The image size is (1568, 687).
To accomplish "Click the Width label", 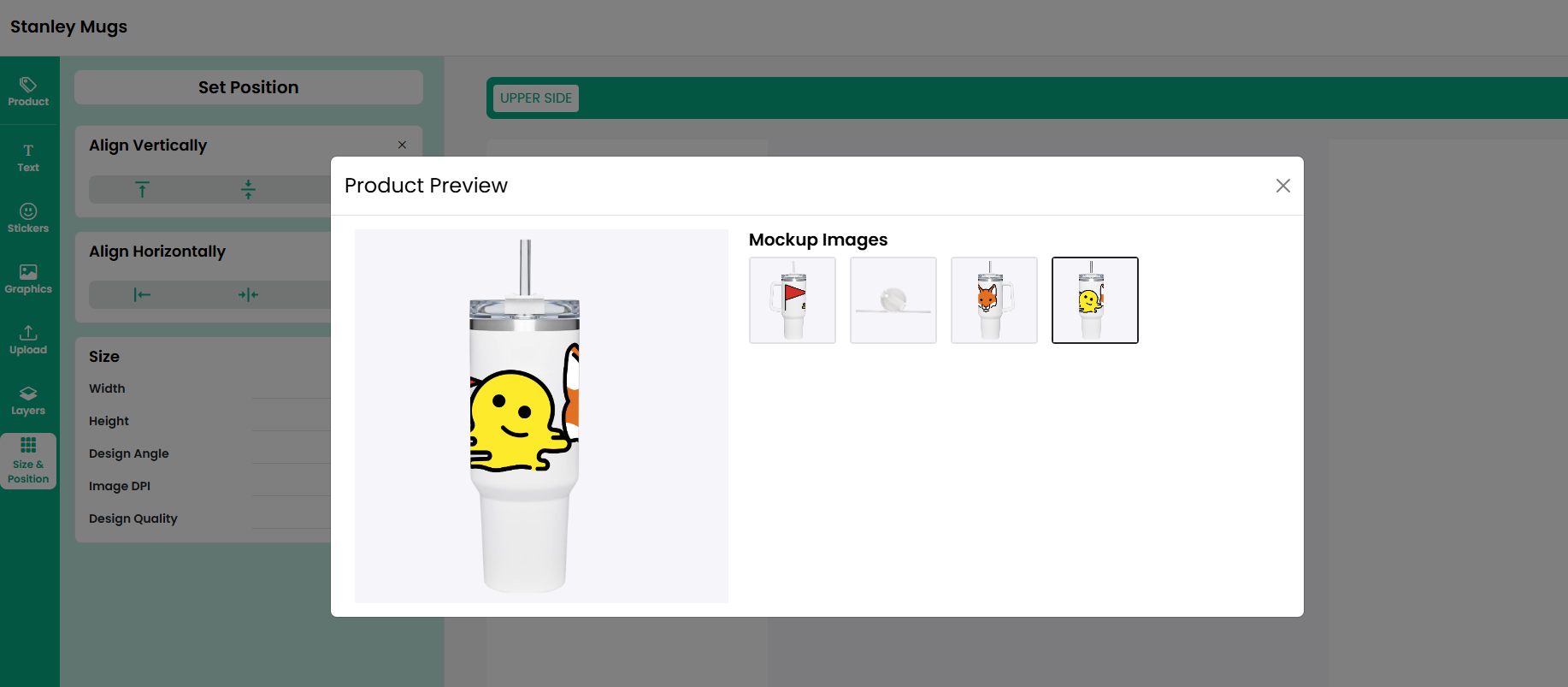I will (107, 388).
